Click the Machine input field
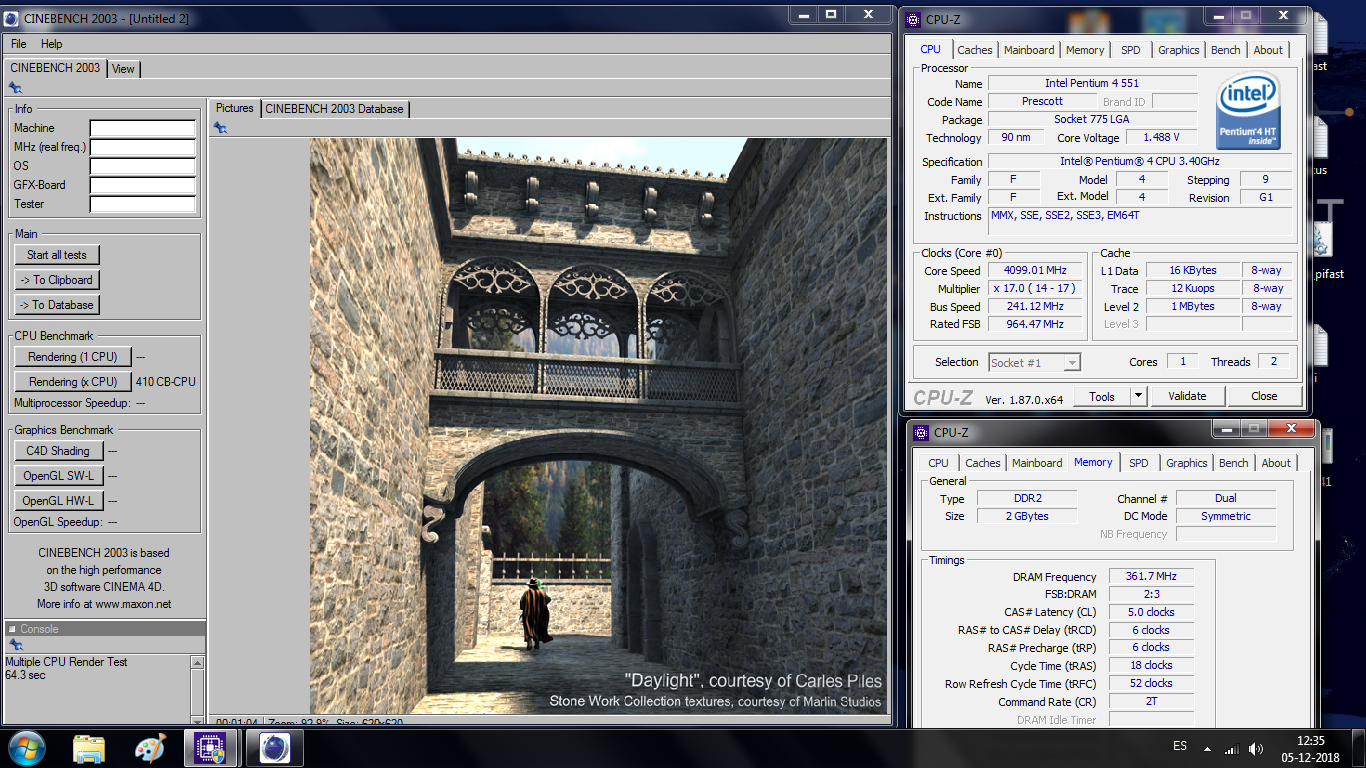The width and height of the screenshot is (1366, 768). (143, 128)
